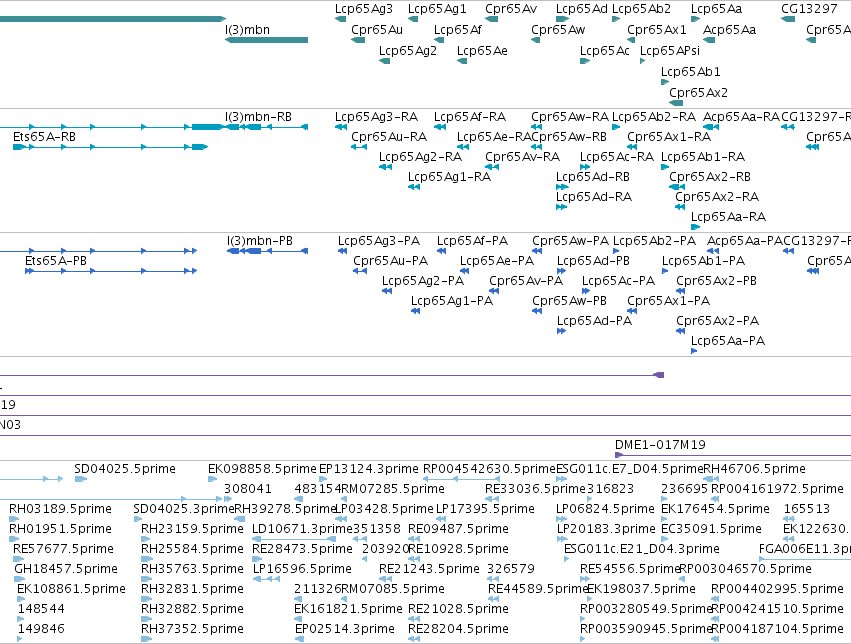The width and height of the screenshot is (851, 644).
Task: Select the l(3)mbn gene arrow glyph
Action: point(266,40)
